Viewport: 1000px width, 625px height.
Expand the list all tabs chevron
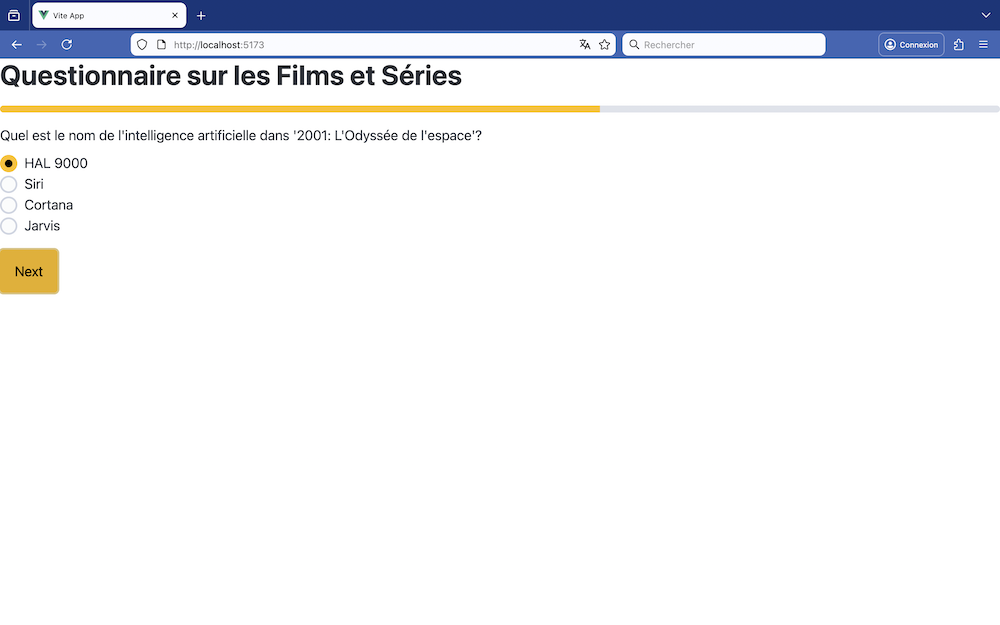point(986,15)
